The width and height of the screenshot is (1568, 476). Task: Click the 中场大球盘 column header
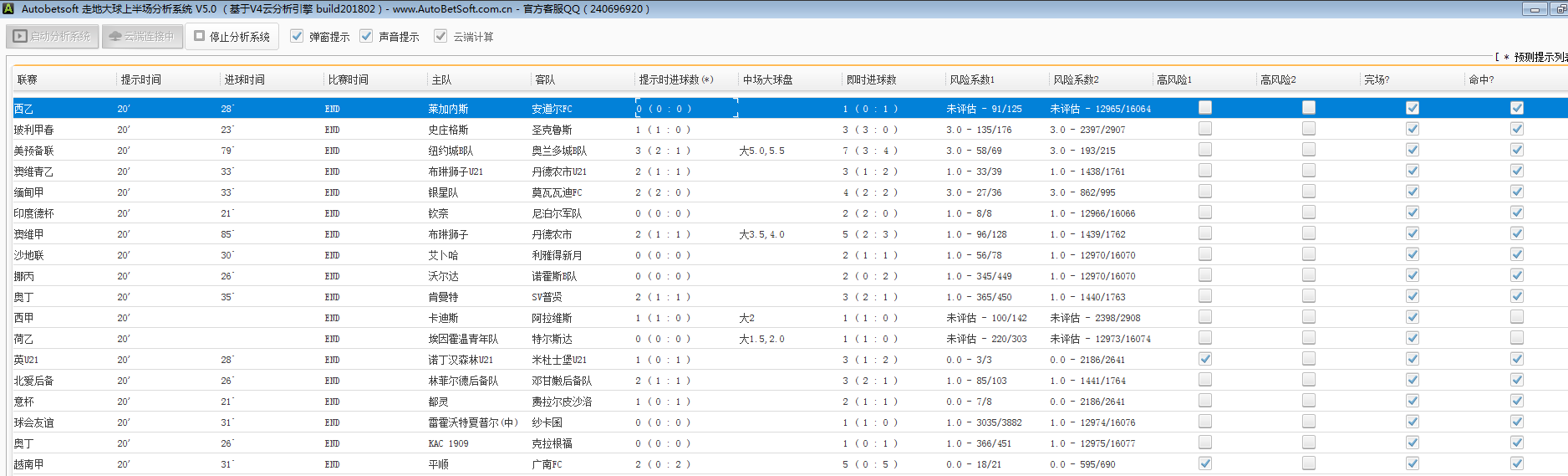pos(767,79)
